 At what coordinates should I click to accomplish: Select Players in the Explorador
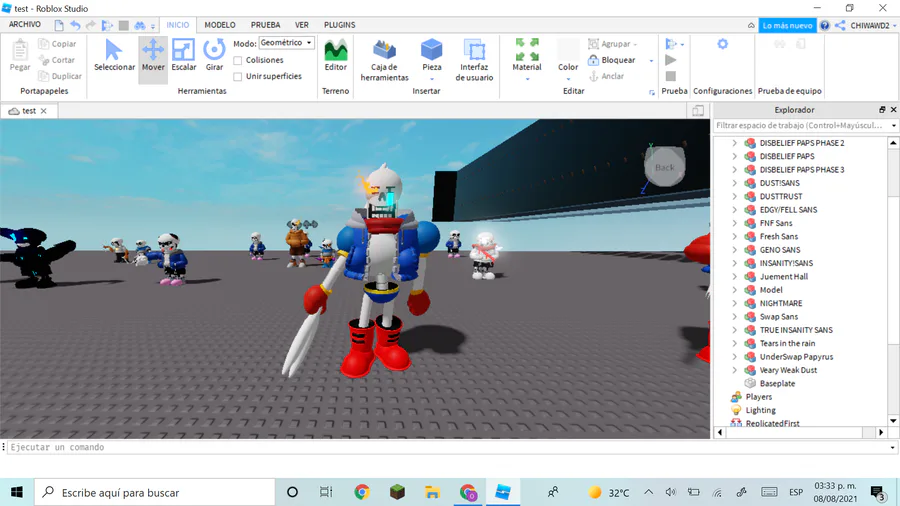pos(758,396)
